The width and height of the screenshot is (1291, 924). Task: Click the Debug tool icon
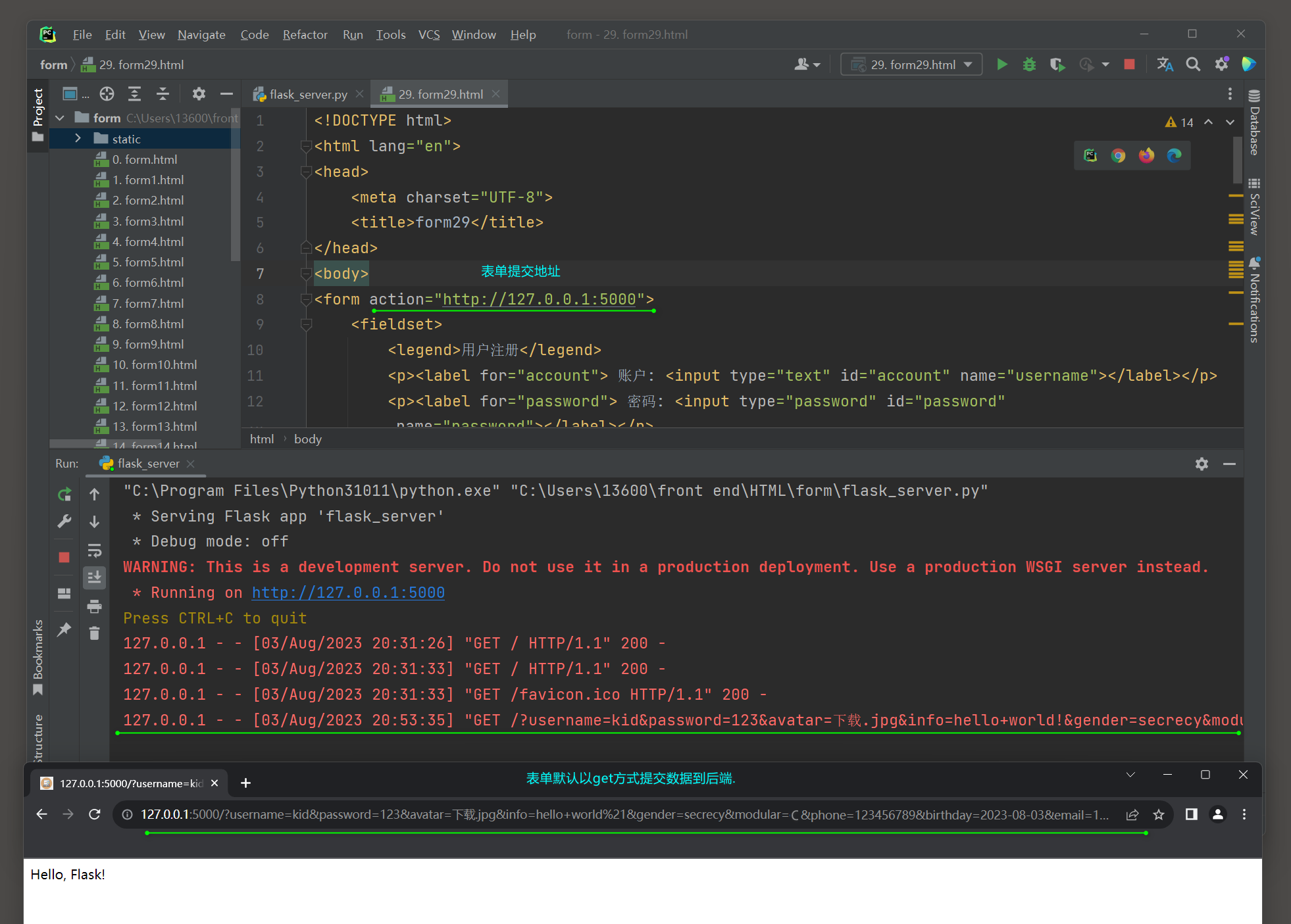[1030, 65]
